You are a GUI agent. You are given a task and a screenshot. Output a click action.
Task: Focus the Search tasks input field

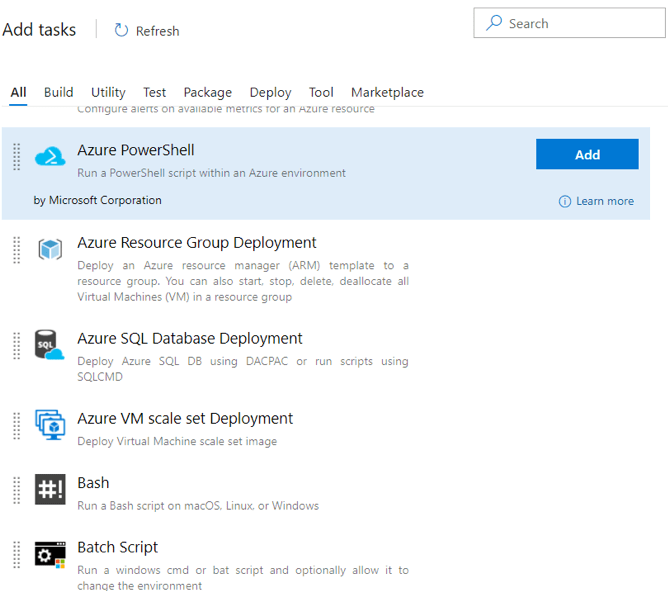(569, 23)
